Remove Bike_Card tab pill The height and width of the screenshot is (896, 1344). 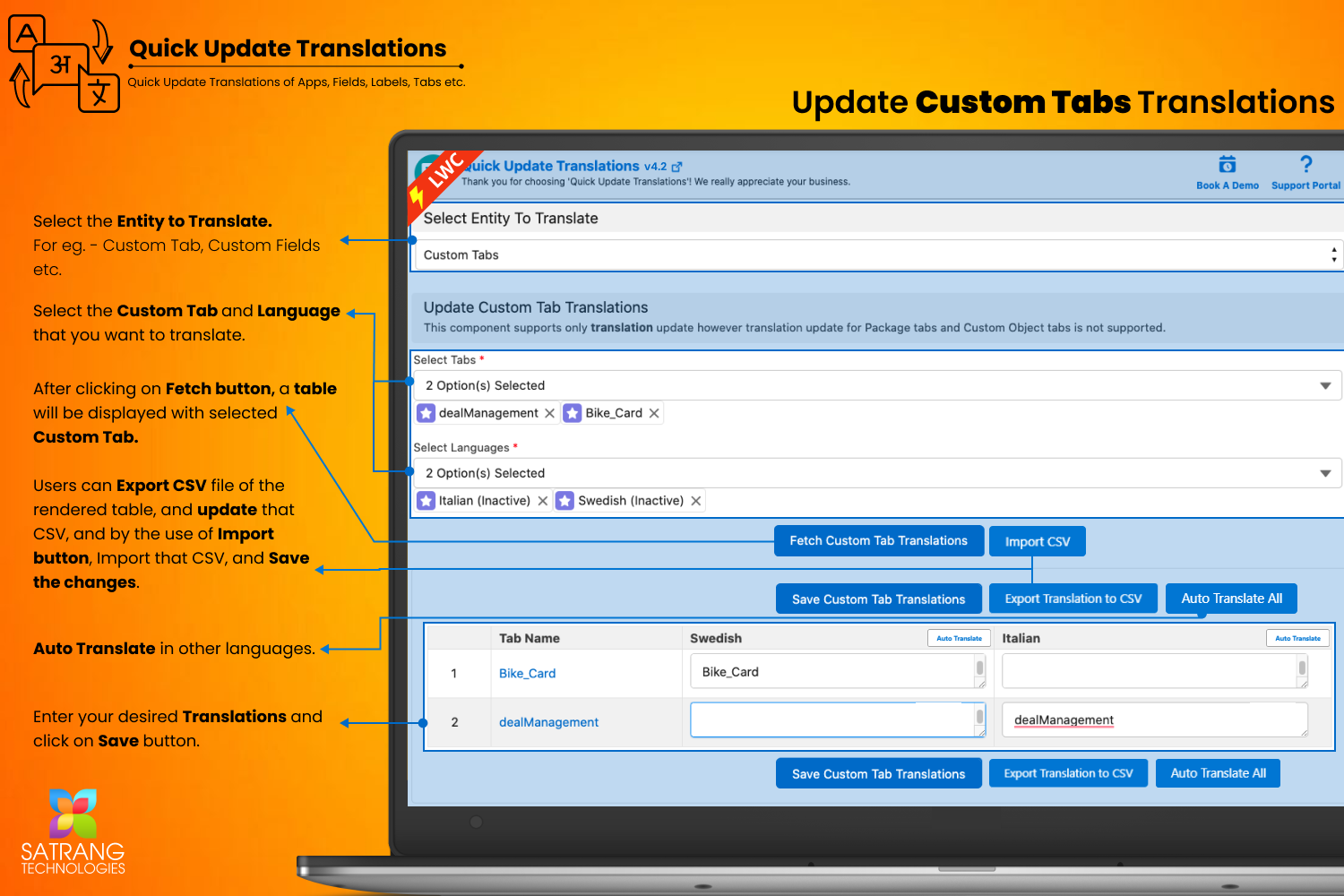[x=654, y=413]
